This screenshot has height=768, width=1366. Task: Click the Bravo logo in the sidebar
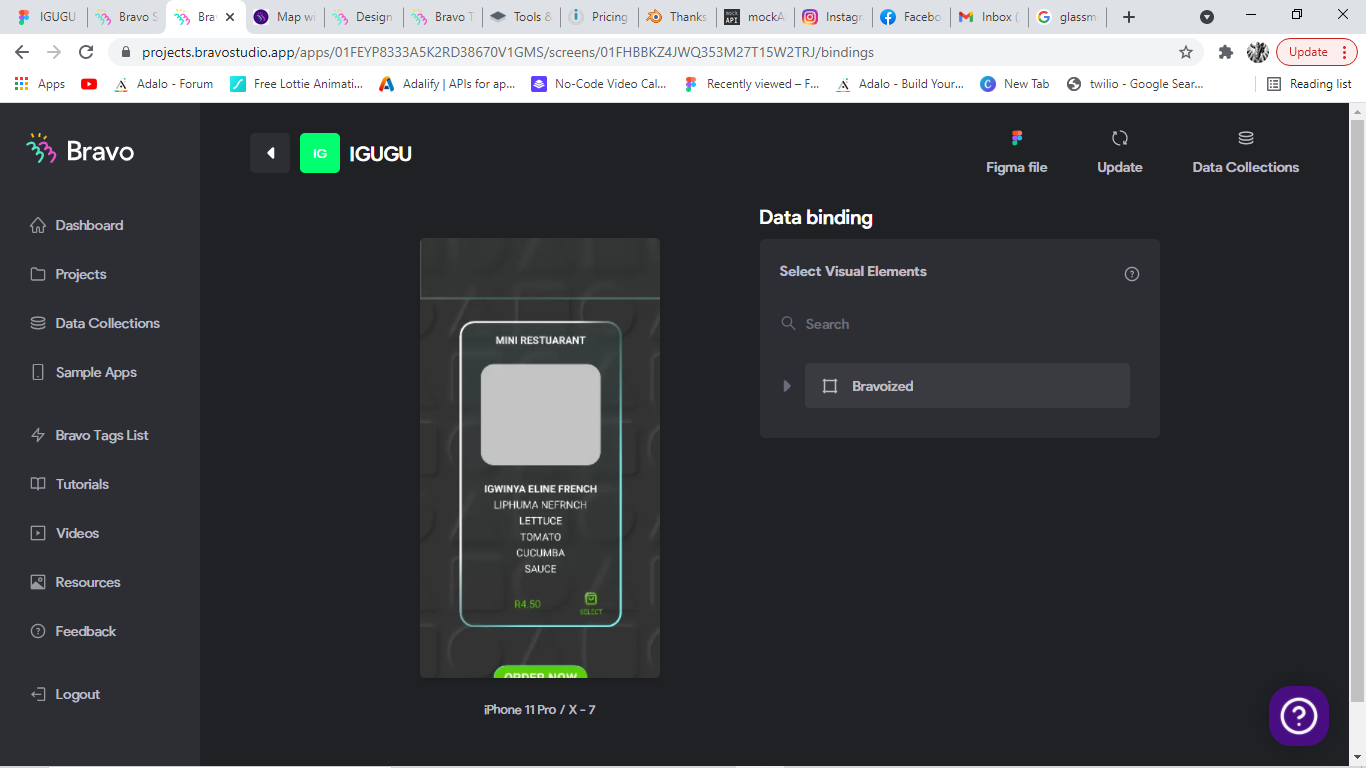(80, 150)
